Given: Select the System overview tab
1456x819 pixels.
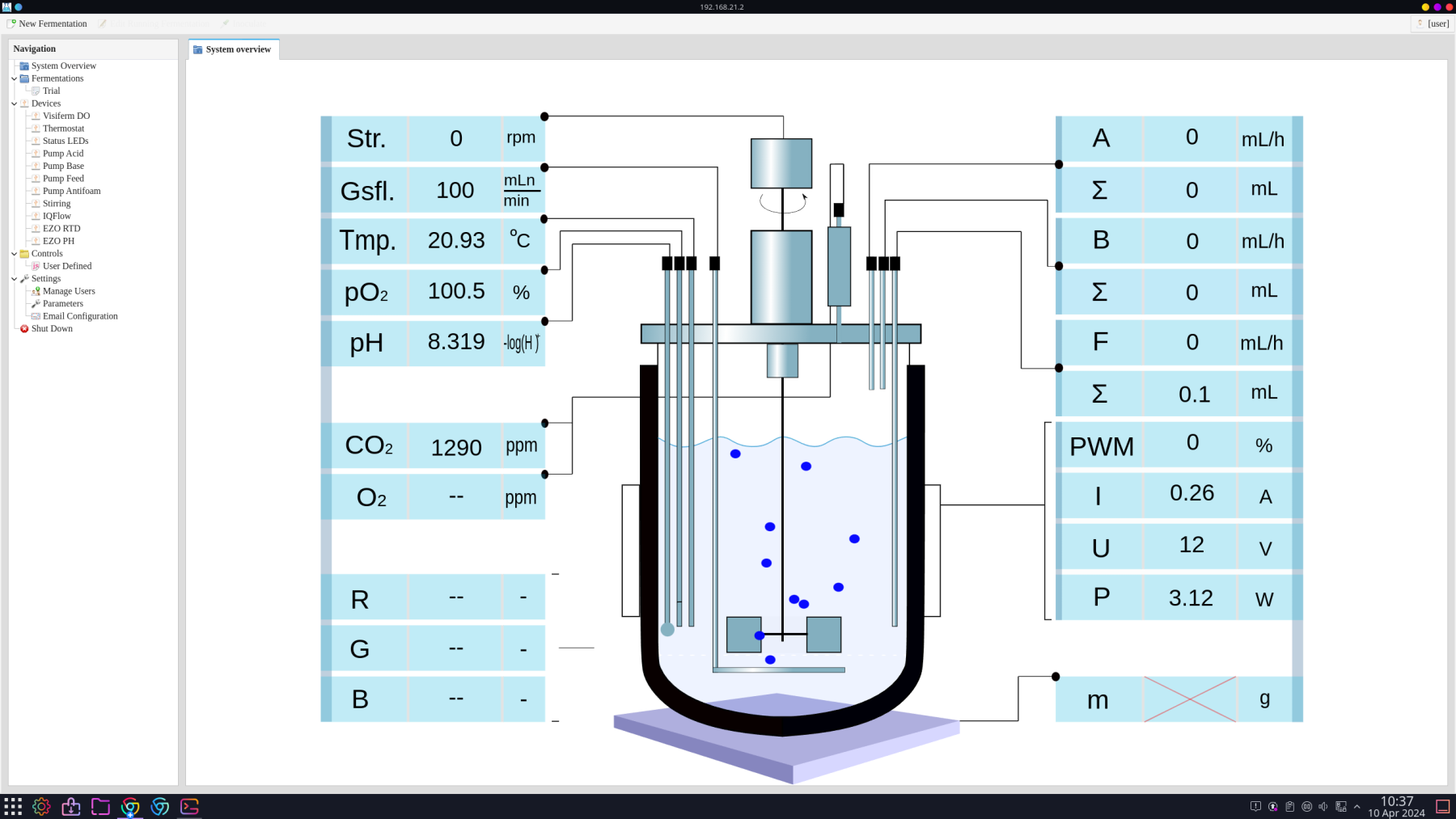Looking at the screenshot, I should coord(233,49).
